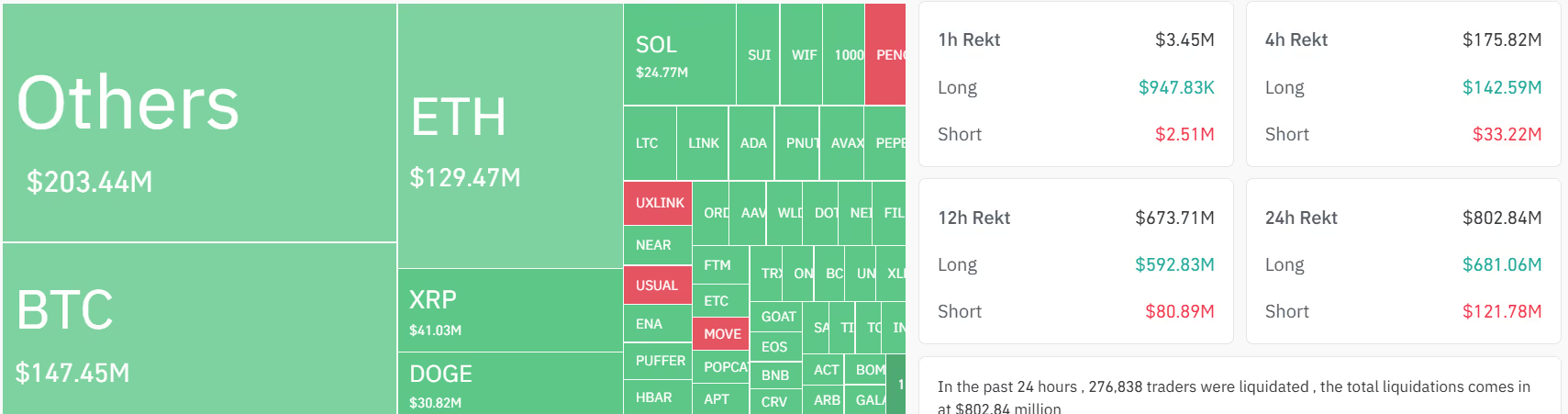Image resolution: width=1568 pixels, height=414 pixels.
Task: Click the SOL $24.77M tile
Action: (679, 55)
